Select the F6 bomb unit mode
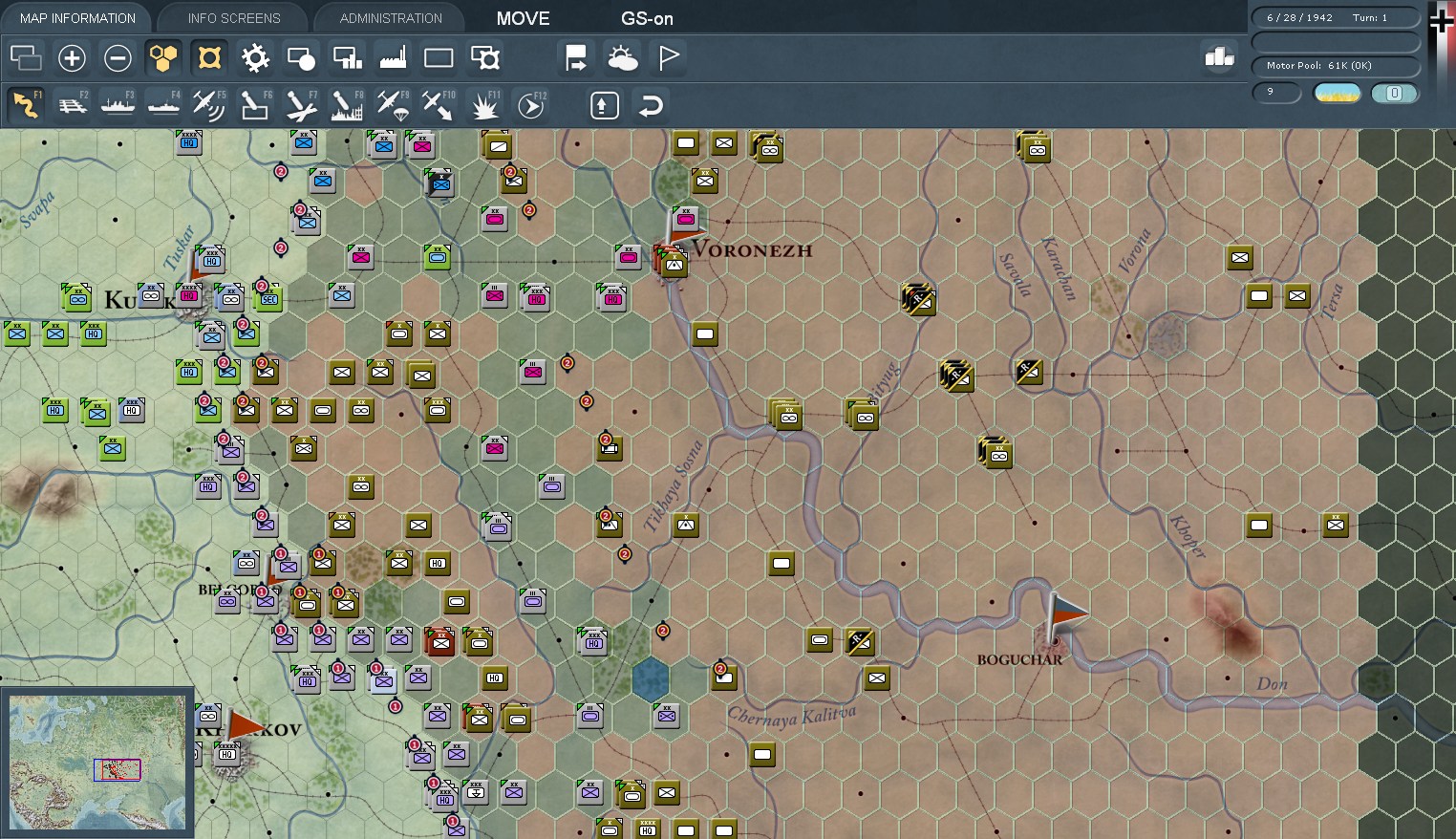Screen dimensions: 1456x839 (x=255, y=104)
